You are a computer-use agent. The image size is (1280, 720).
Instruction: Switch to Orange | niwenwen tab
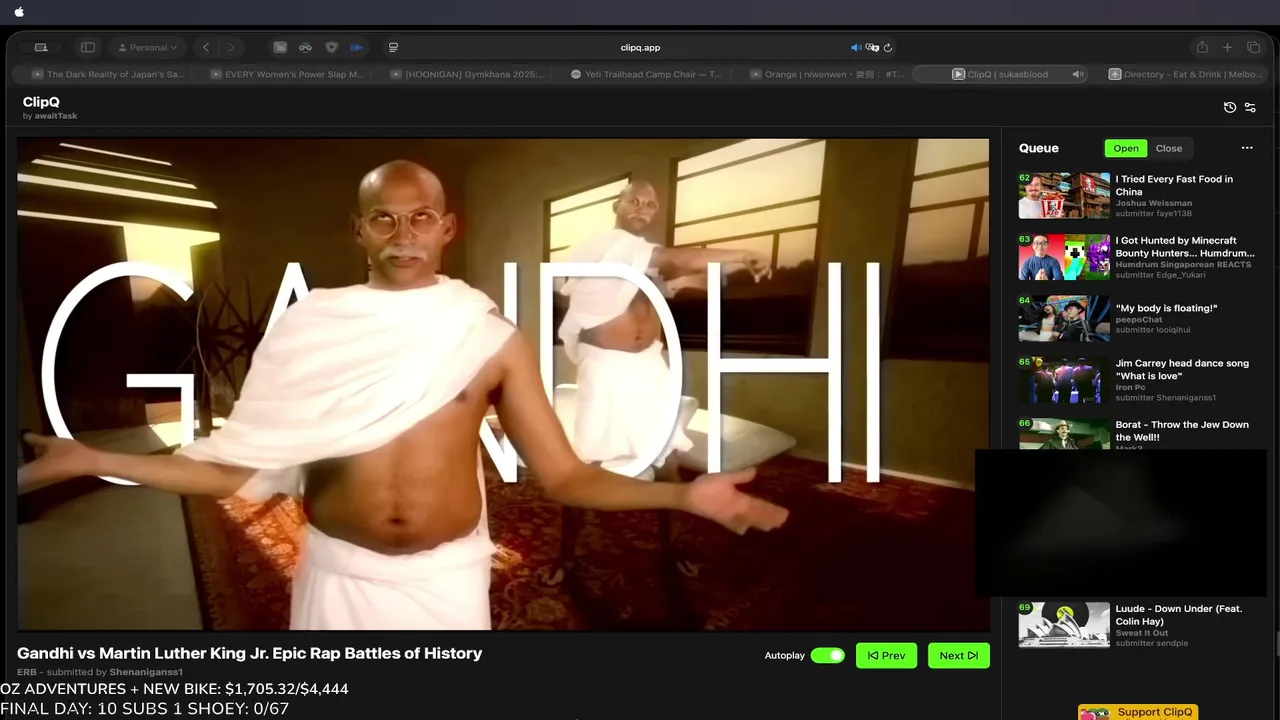tap(826, 74)
